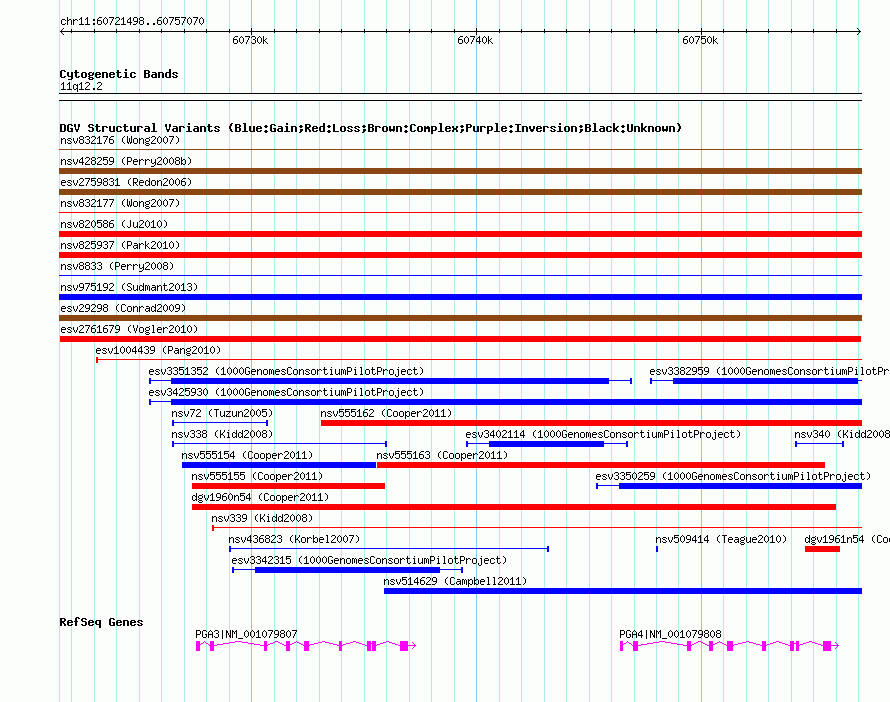Click the esv3351352 variant blue bar
The height and width of the screenshot is (702, 890).
point(390,381)
